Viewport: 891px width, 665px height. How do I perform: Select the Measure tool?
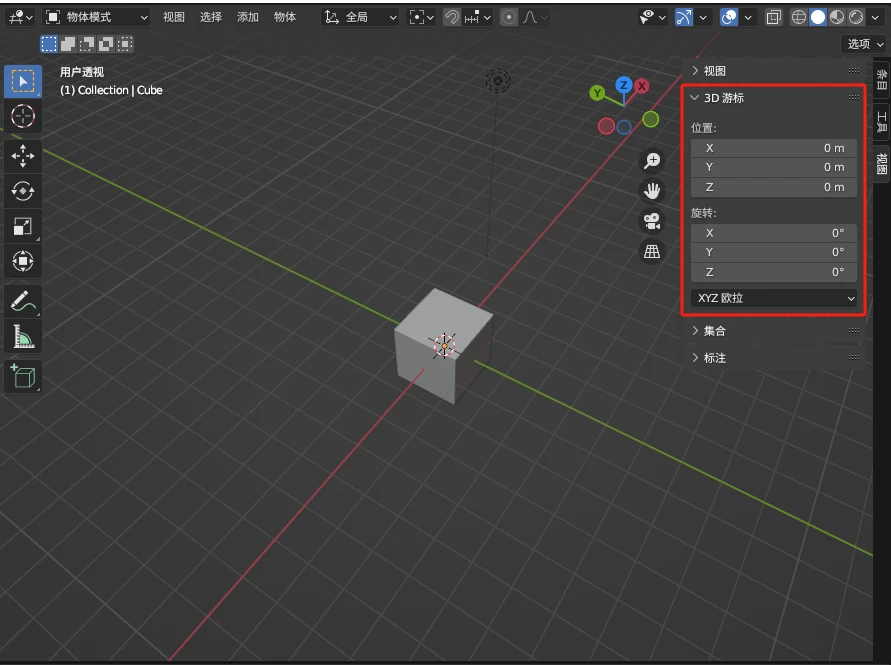(x=23, y=336)
